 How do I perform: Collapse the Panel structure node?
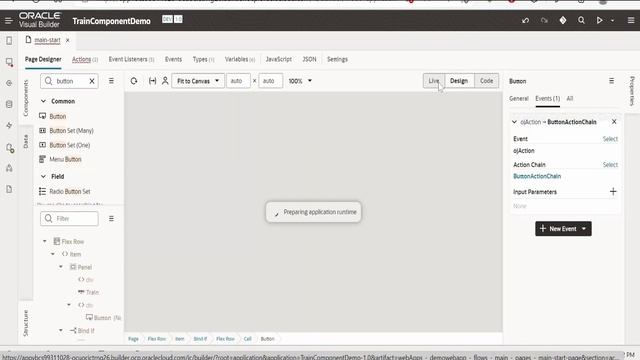pos(61,267)
